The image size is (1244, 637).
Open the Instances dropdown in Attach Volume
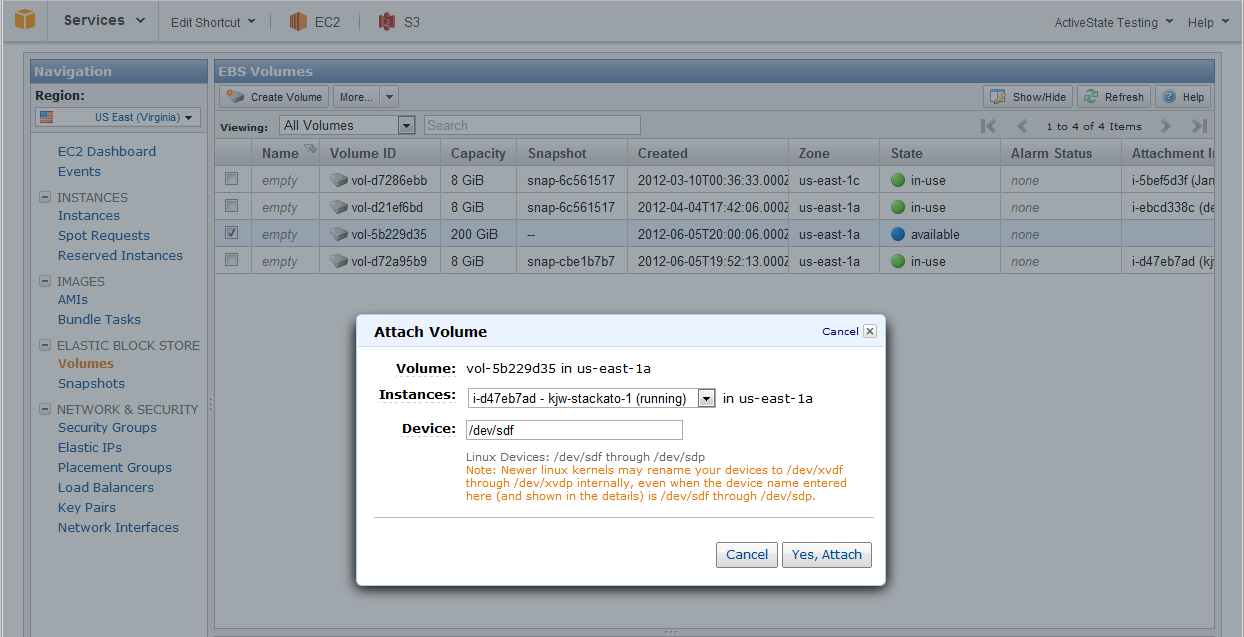592,398
